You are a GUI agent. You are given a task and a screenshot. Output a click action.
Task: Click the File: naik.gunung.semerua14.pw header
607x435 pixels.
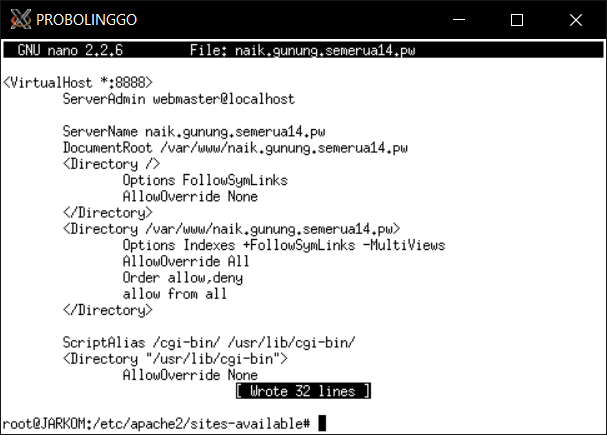point(302,51)
